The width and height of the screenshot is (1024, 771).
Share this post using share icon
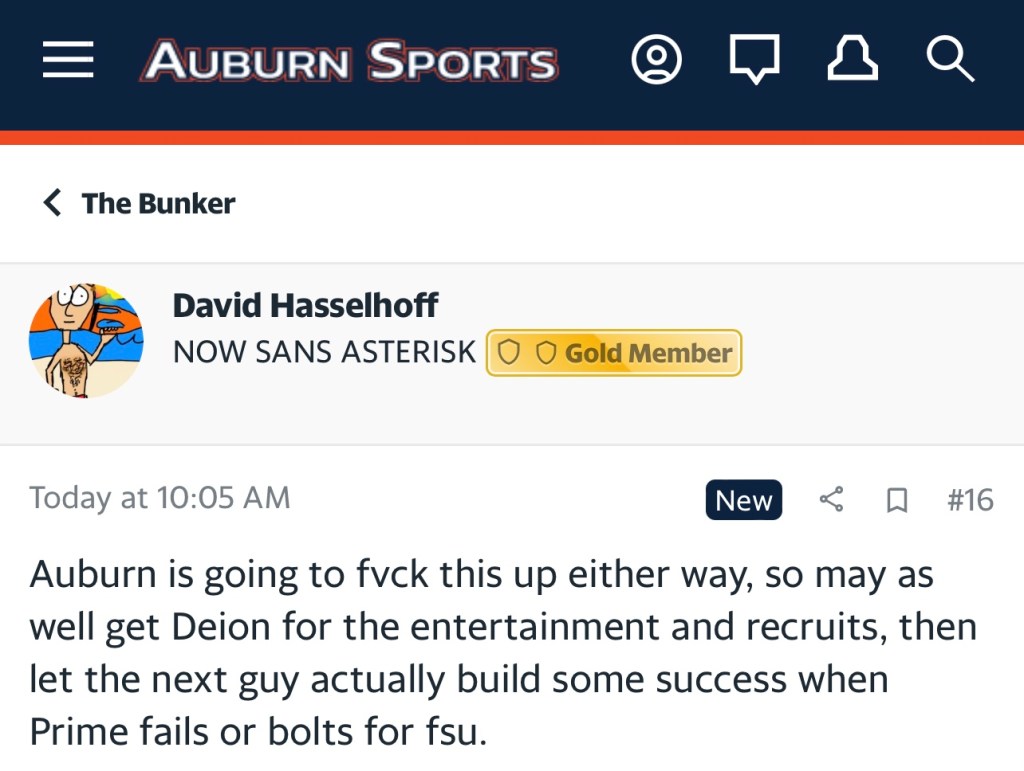[831, 499]
